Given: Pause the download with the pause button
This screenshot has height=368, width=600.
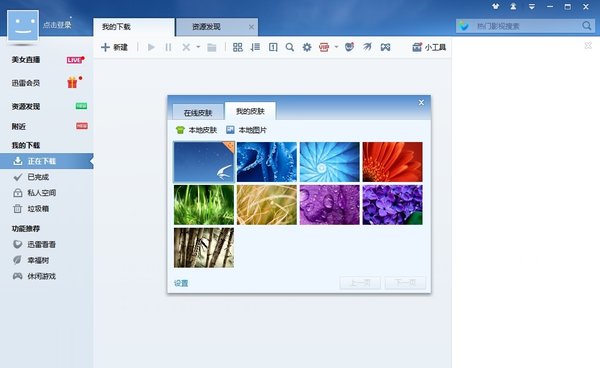Looking at the screenshot, I should click(168, 47).
